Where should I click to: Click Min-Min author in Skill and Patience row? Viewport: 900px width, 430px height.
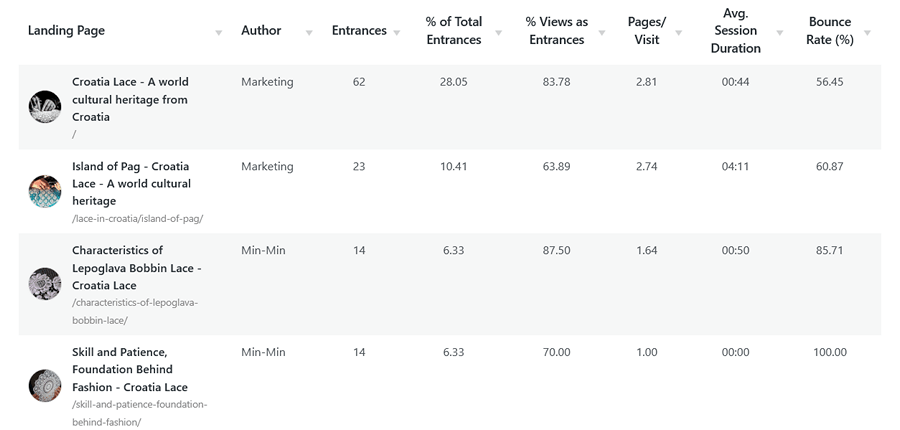pos(263,352)
